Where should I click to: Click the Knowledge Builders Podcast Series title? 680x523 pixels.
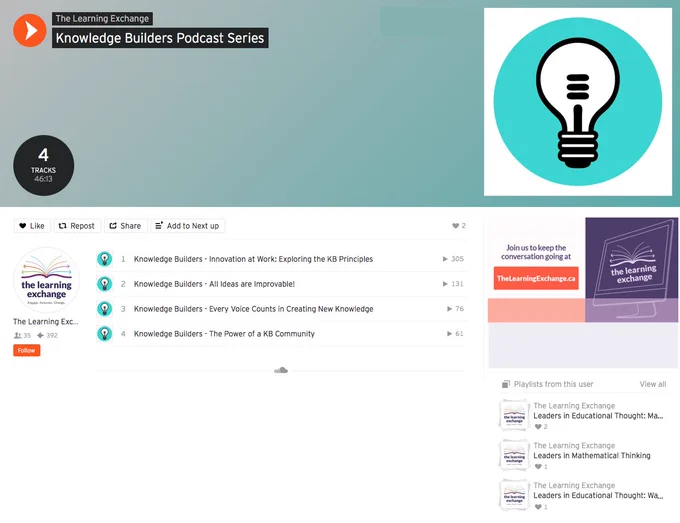tap(160, 38)
